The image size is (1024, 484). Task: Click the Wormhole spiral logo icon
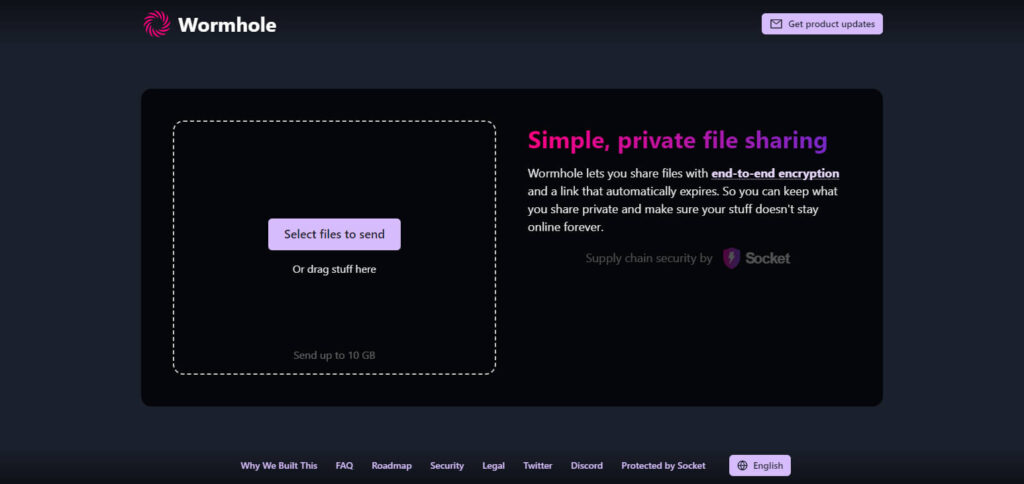tap(157, 24)
